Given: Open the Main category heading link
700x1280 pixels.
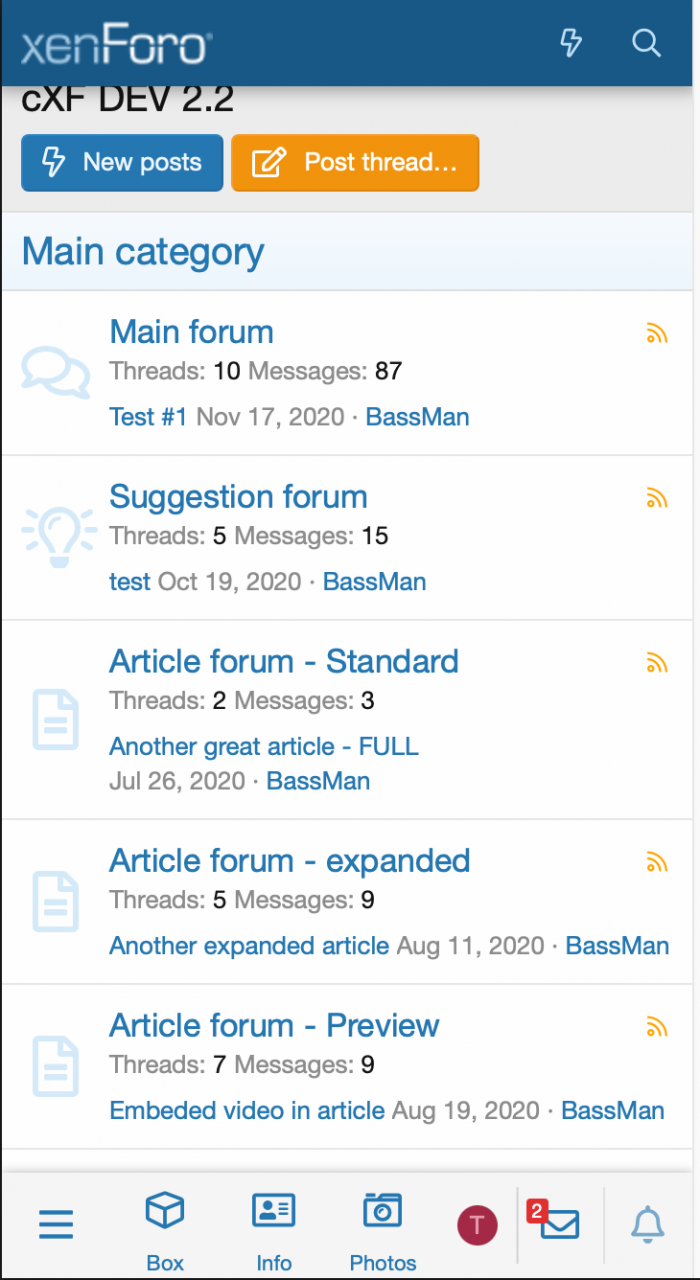Looking at the screenshot, I should (x=143, y=252).
